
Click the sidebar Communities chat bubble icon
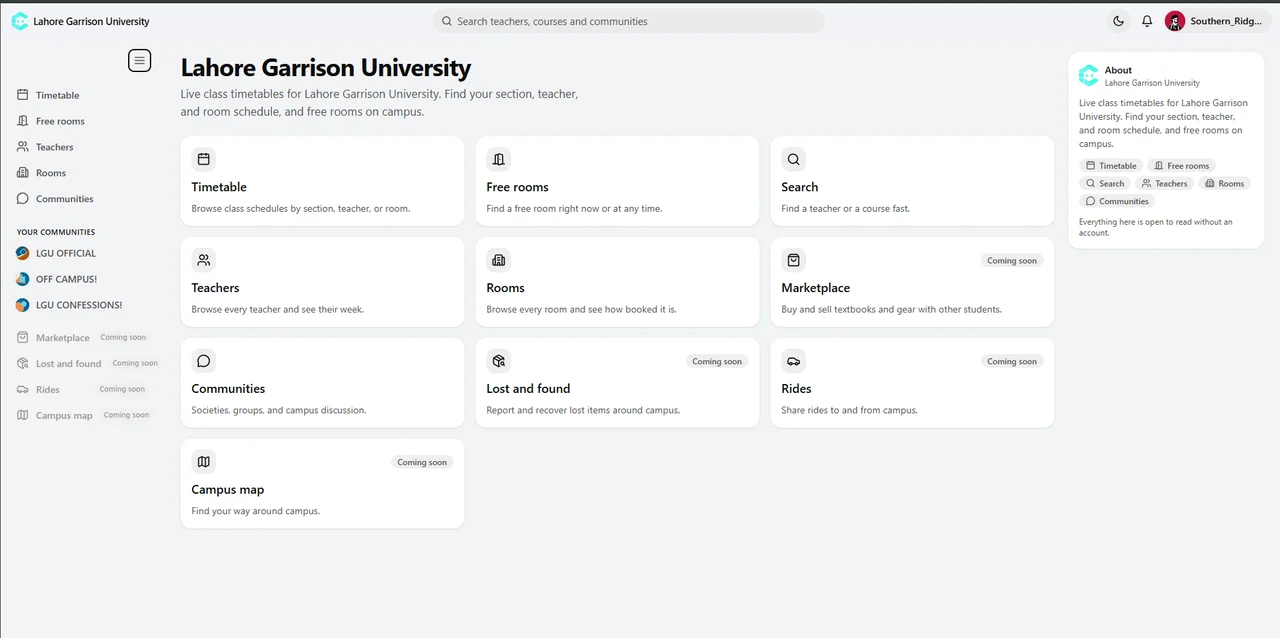[23, 199]
